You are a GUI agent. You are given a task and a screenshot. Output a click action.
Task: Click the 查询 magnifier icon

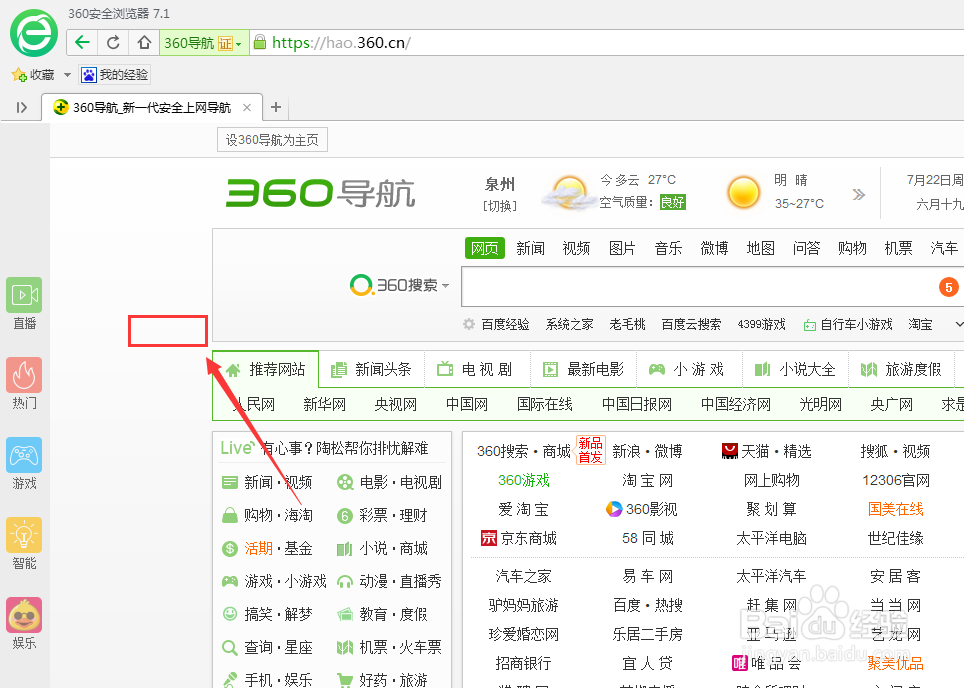point(229,647)
